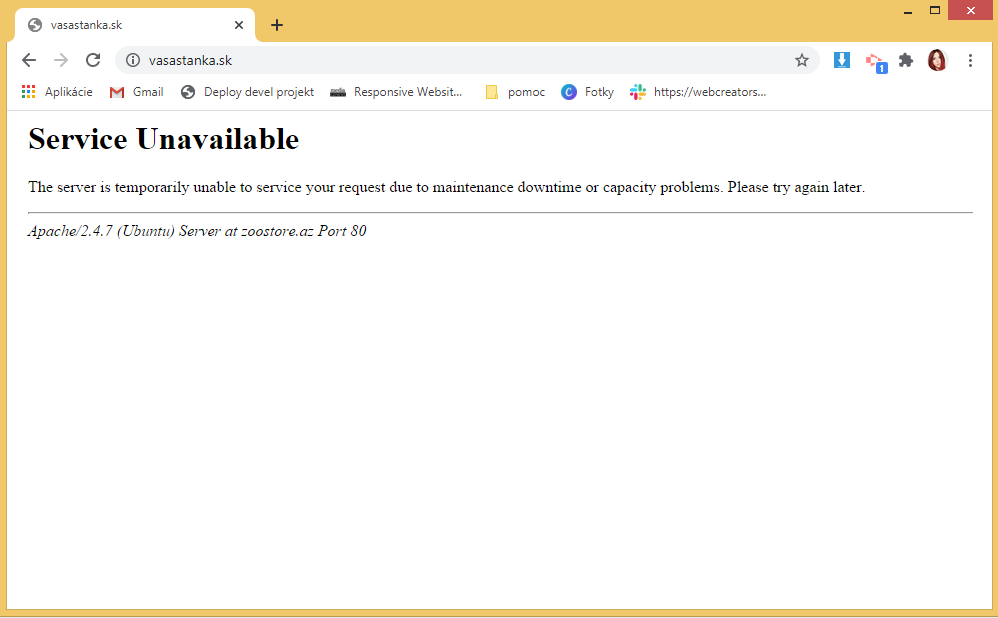This screenshot has height=618, width=998.
Task: Open the Chrome three-dot menu
Action: point(970,60)
